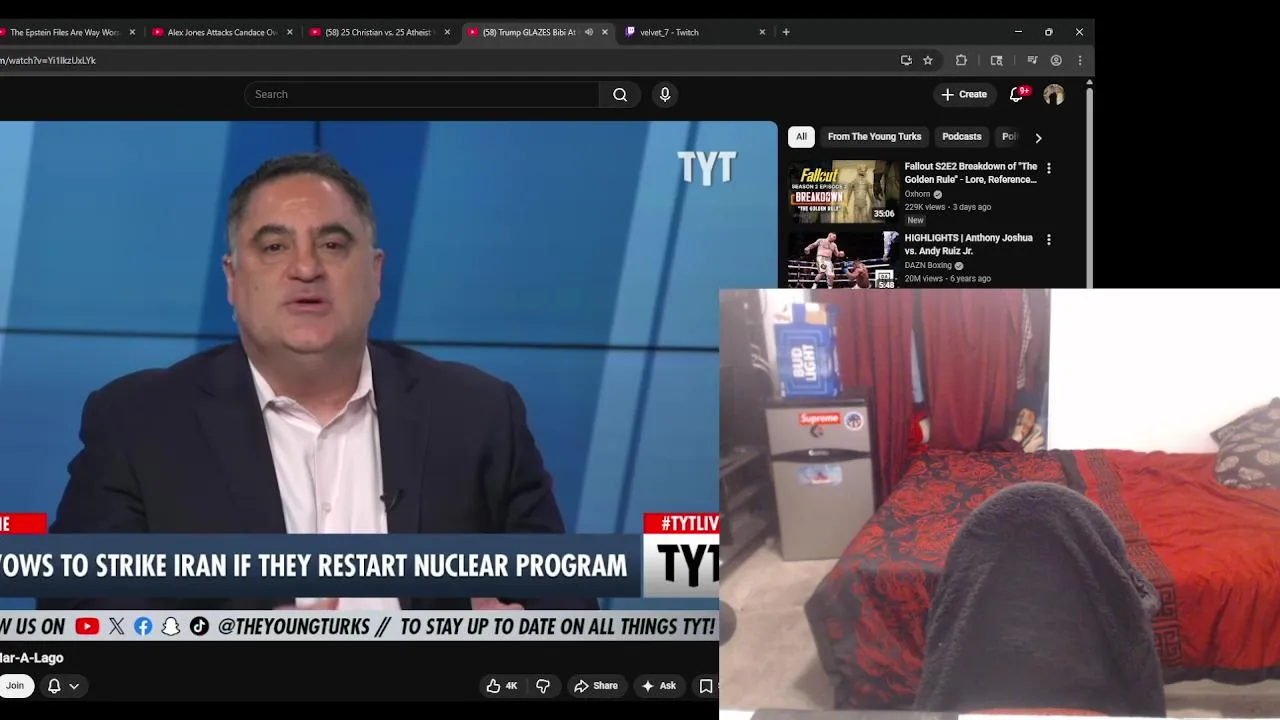Viewport: 1280px width, 720px height.
Task: Open the YouTube account avatar menu
Action: coord(1054,94)
